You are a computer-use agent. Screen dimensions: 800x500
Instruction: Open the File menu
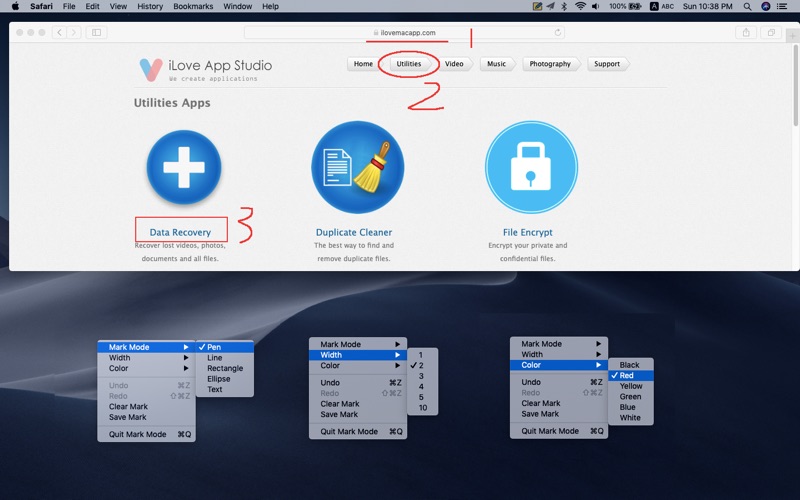[x=69, y=6]
